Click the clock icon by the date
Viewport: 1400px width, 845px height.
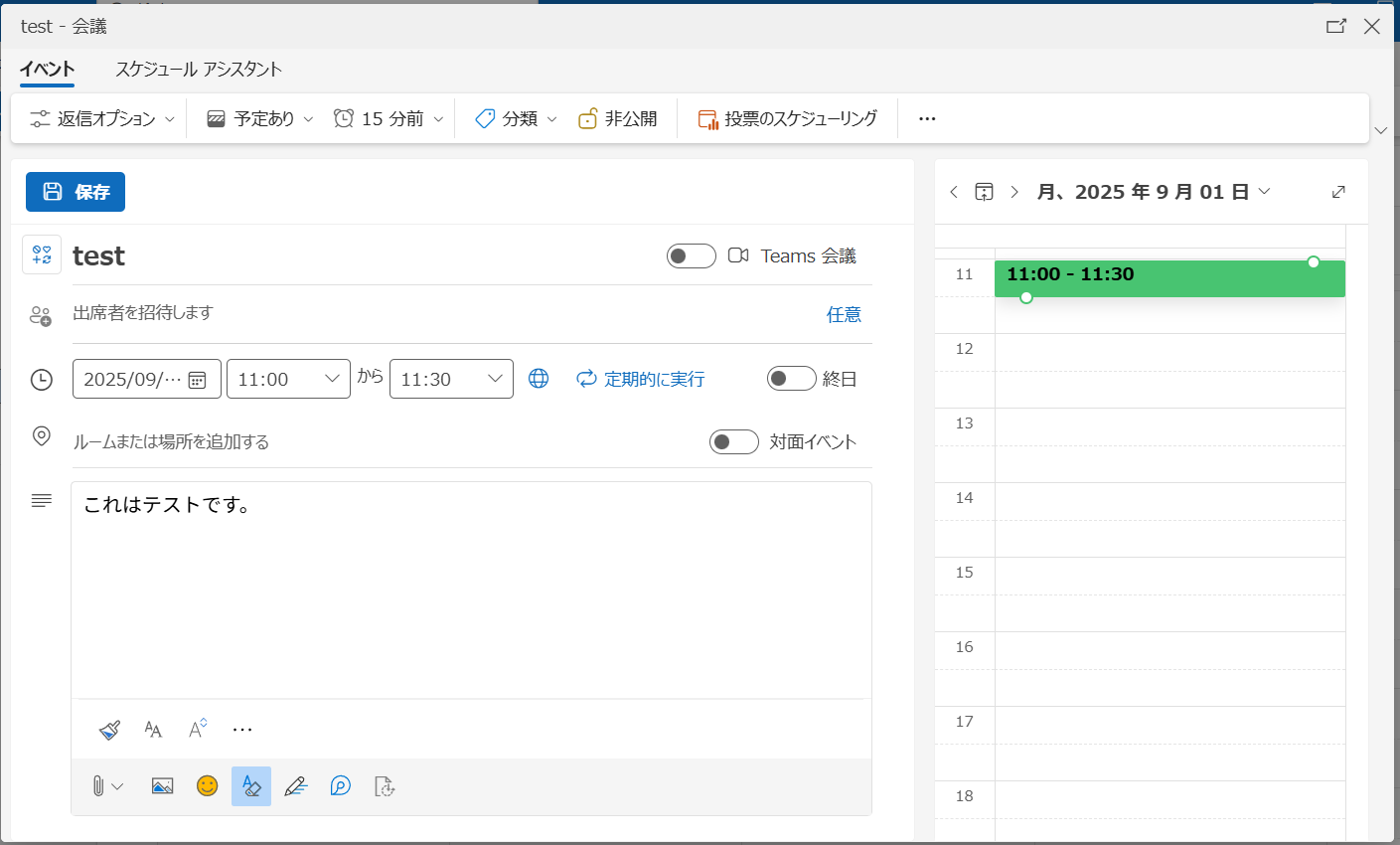click(42, 380)
